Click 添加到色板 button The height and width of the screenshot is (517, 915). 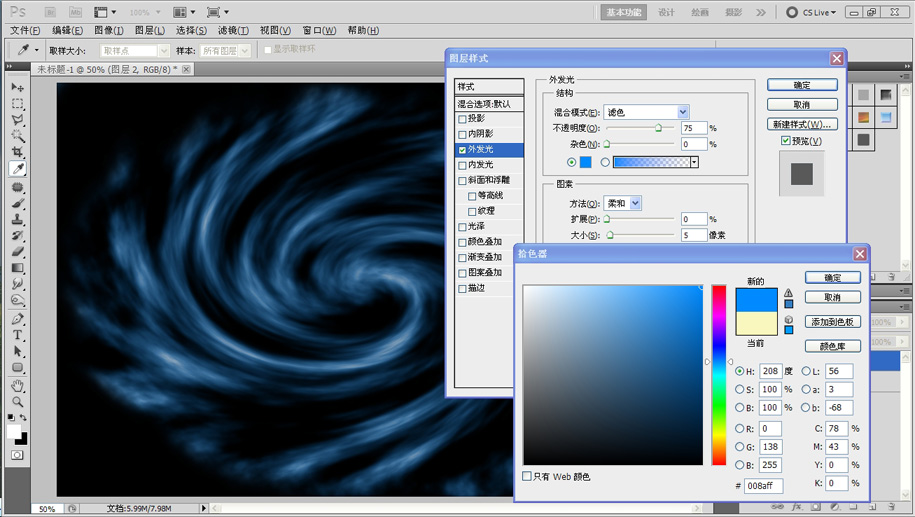point(833,322)
